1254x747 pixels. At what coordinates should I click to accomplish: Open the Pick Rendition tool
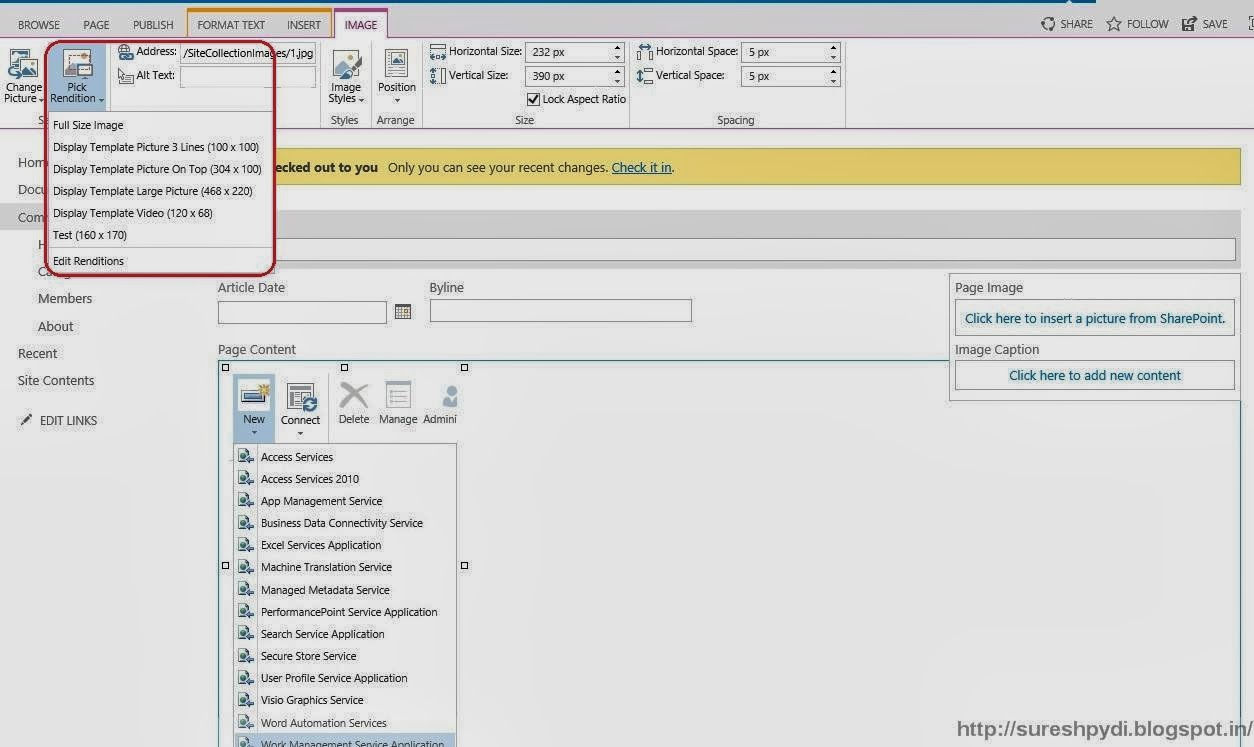point(77,77)
